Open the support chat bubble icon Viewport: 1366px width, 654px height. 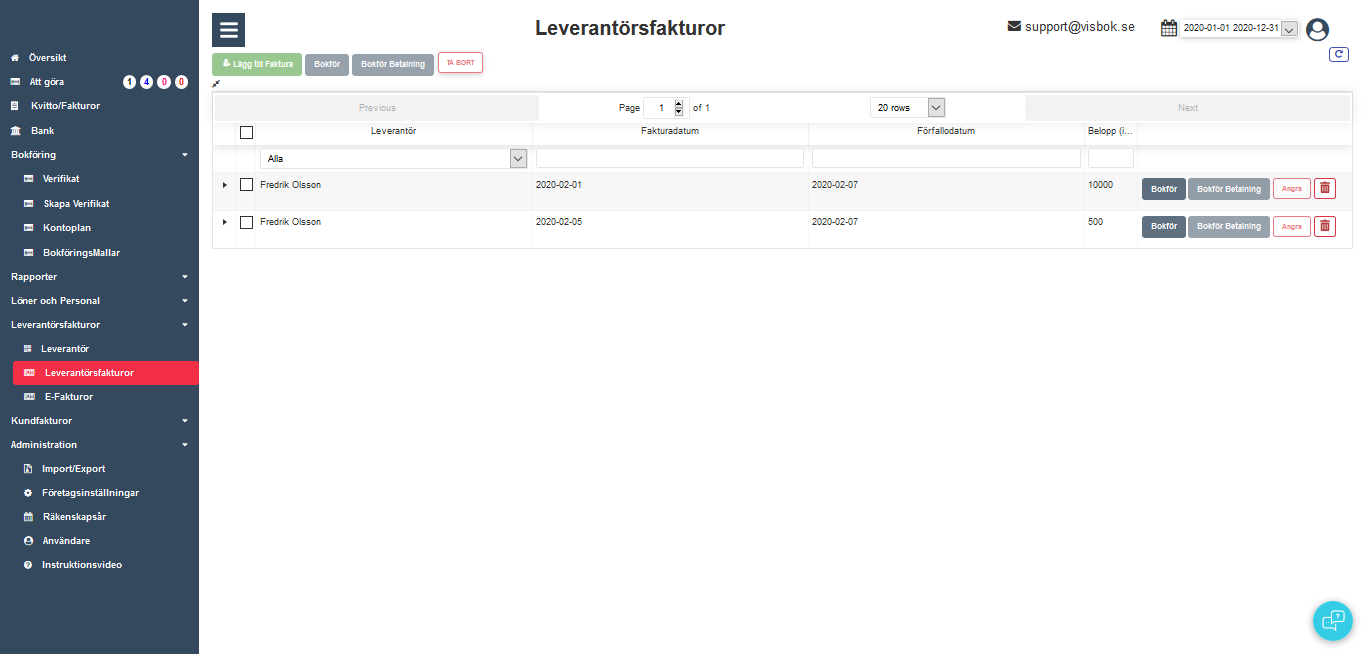[x=1332, y=620]
